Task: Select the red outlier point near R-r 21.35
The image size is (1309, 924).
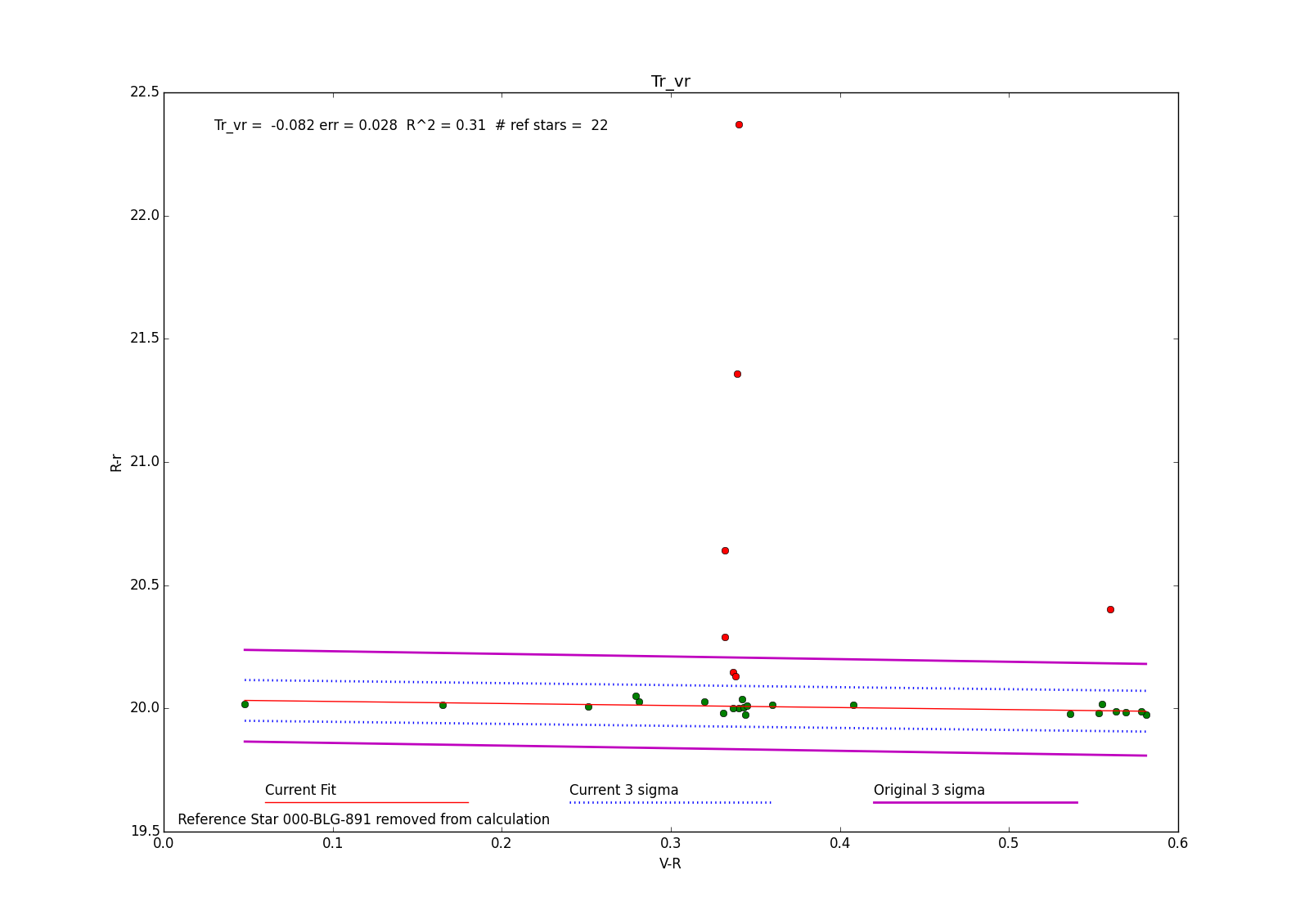Action: [x=737, y=375]
